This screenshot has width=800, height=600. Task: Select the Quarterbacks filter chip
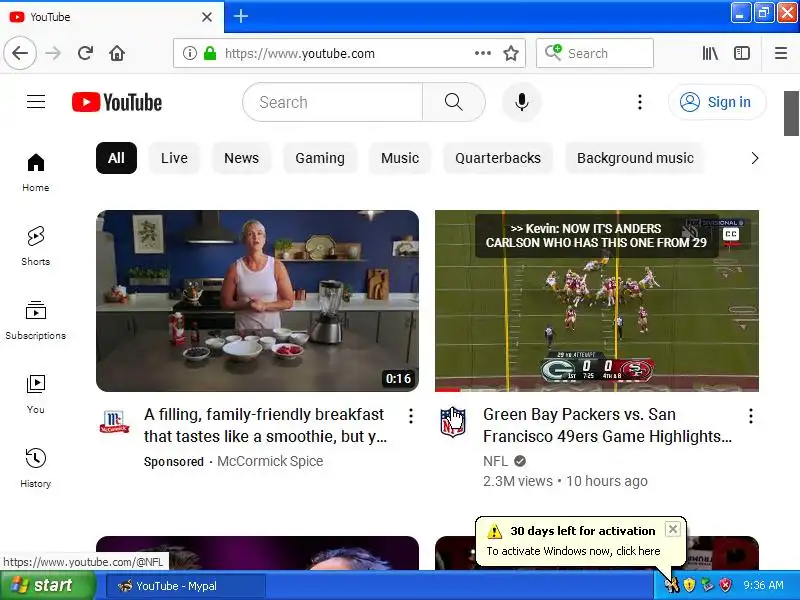[498, 158]
